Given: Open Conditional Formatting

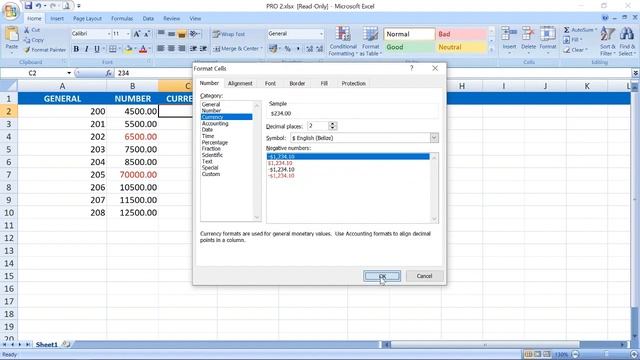Looking at the screenshot, I should click(x=343, y=41).
